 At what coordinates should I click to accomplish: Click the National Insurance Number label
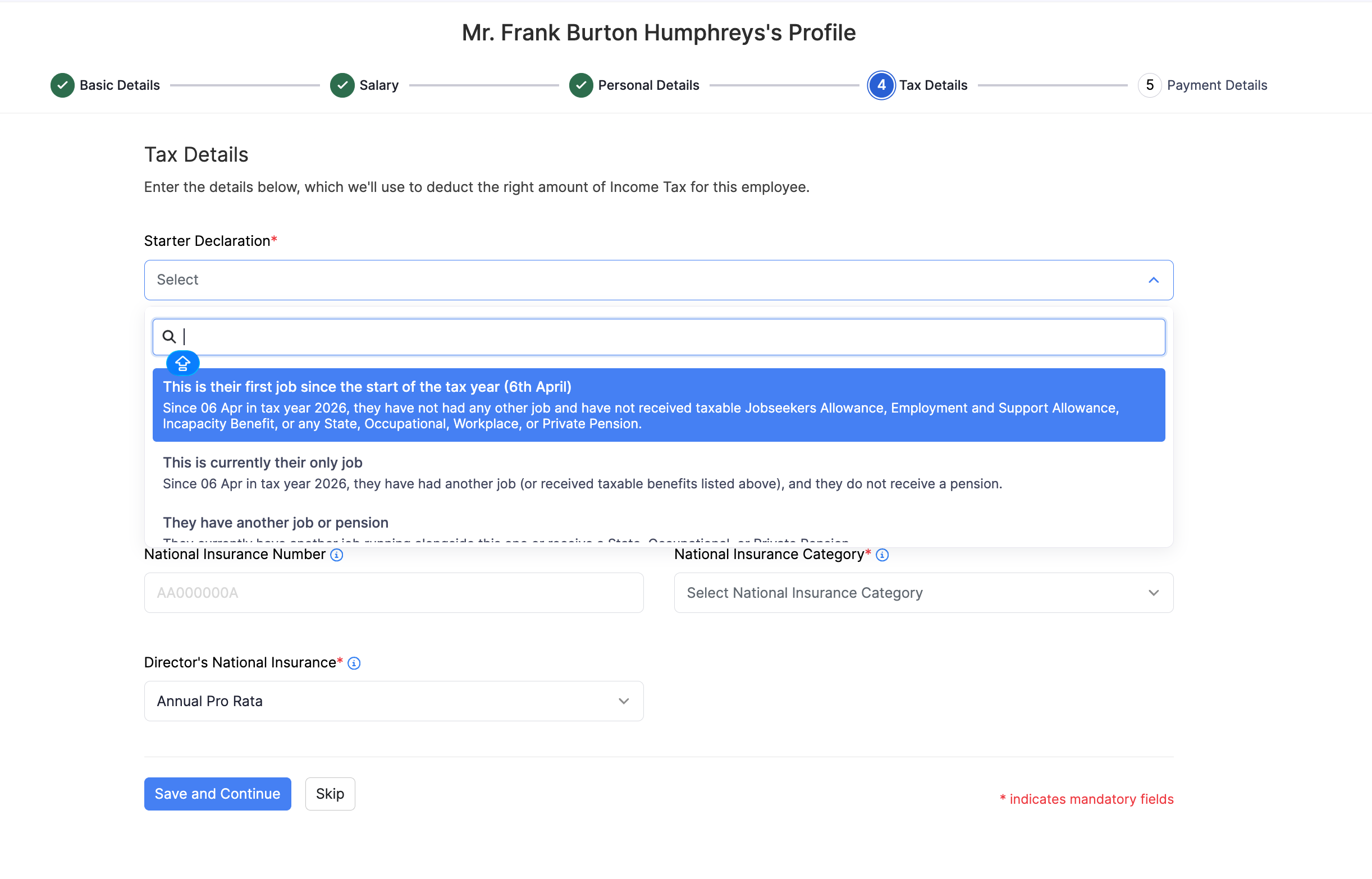235,554
